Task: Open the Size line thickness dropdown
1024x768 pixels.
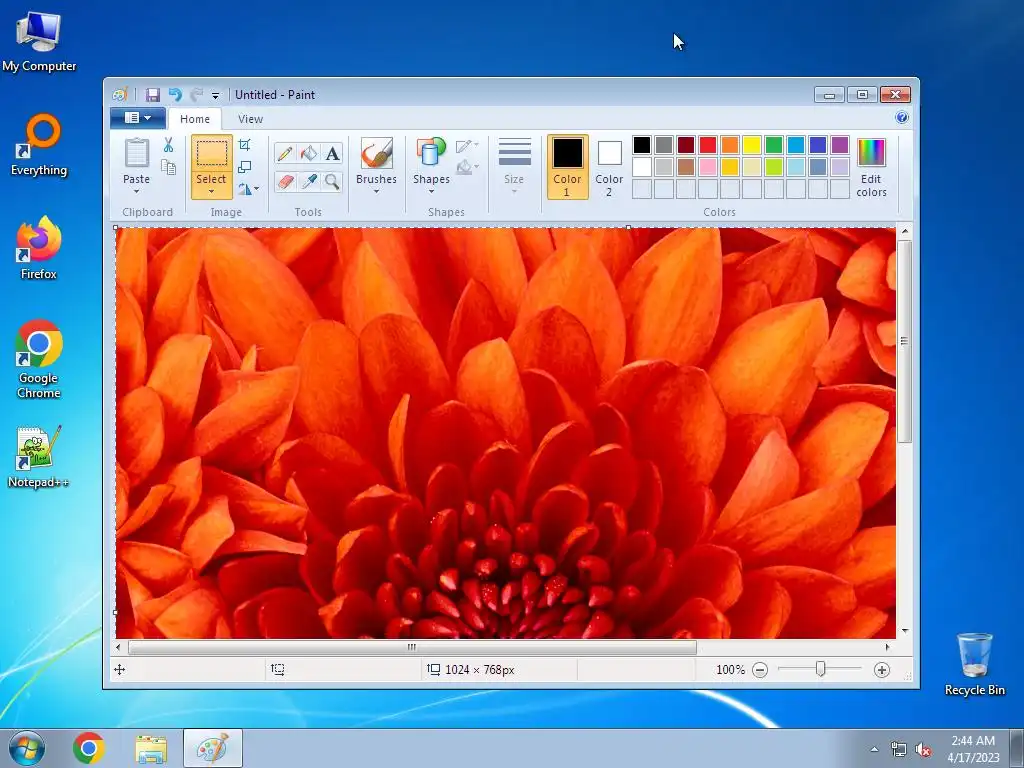Action: click(x=514, y=167)
